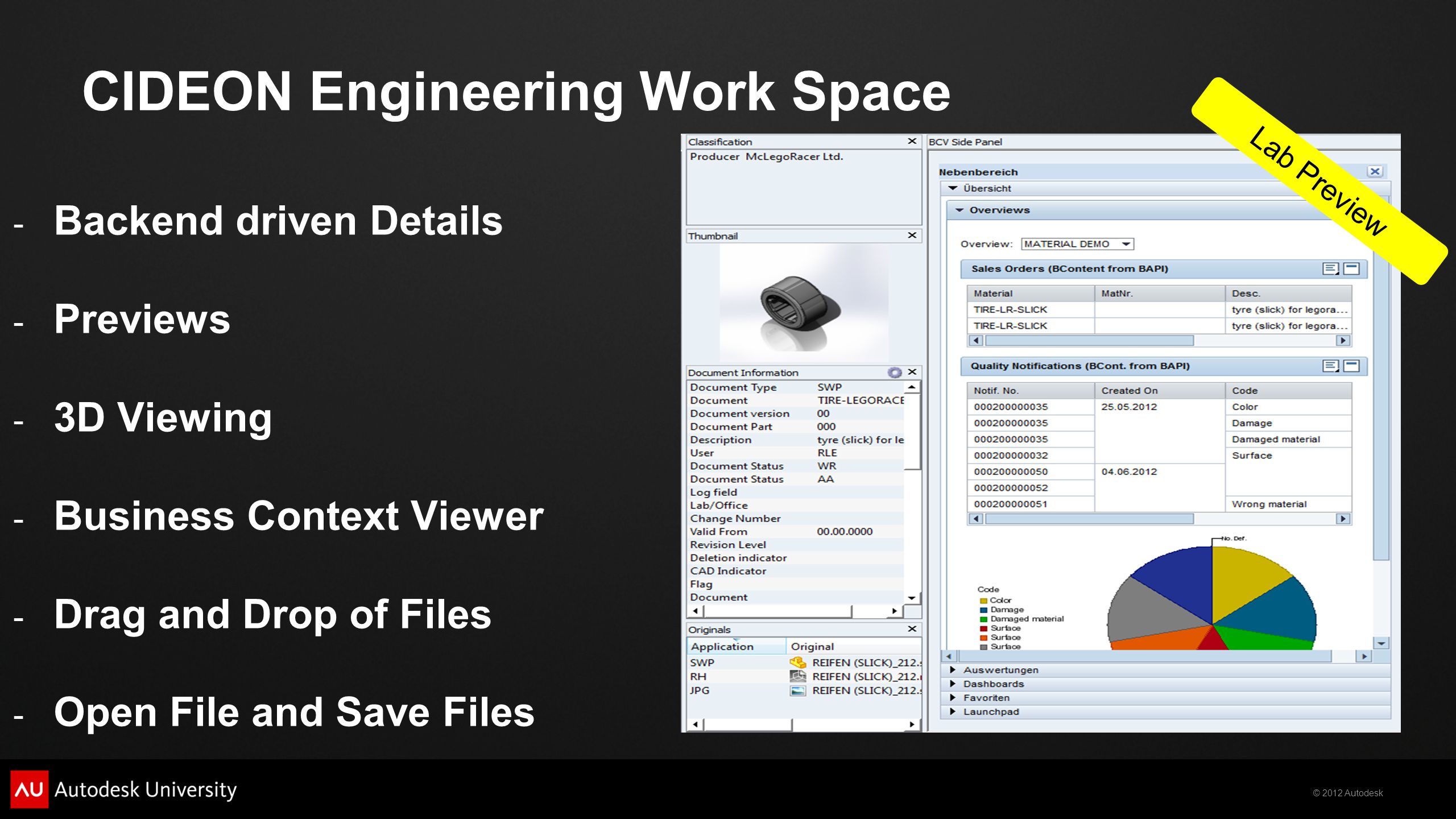
Task: Minimize the Quality Notifications box
Action: point(1351,366)
